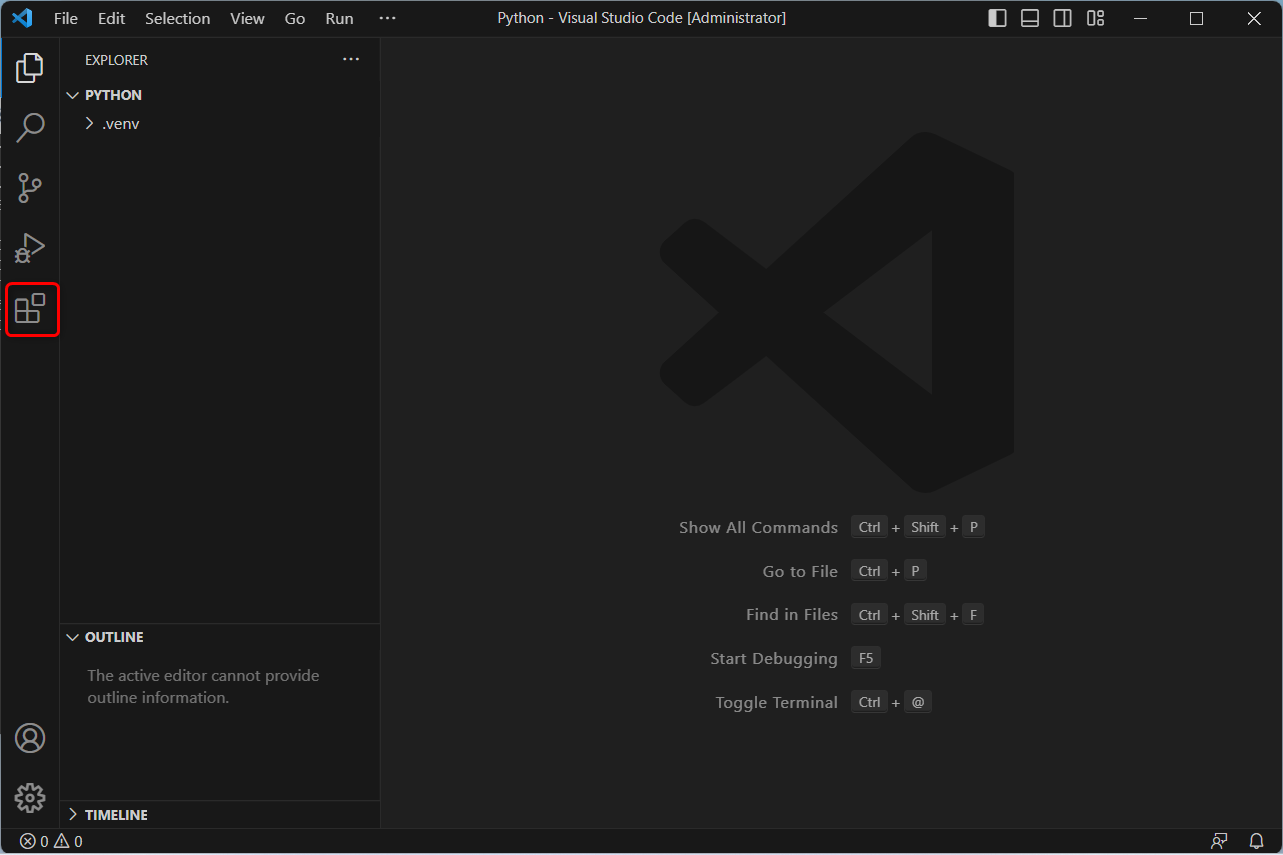The height and width of the screenshot is (855, 1283).
Task: Open the Manage settings gear
Action: tap(30, 798)
